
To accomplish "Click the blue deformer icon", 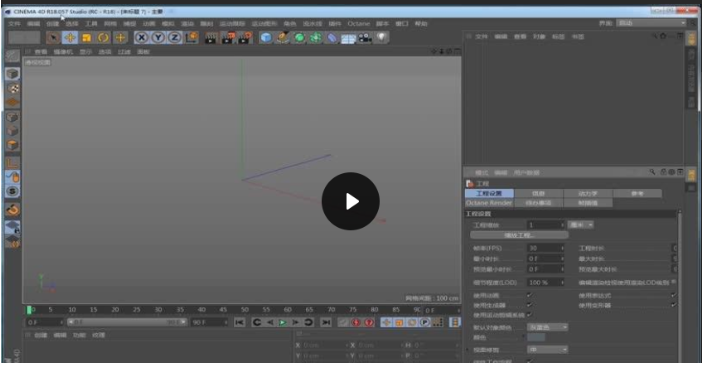I will 332,38.
